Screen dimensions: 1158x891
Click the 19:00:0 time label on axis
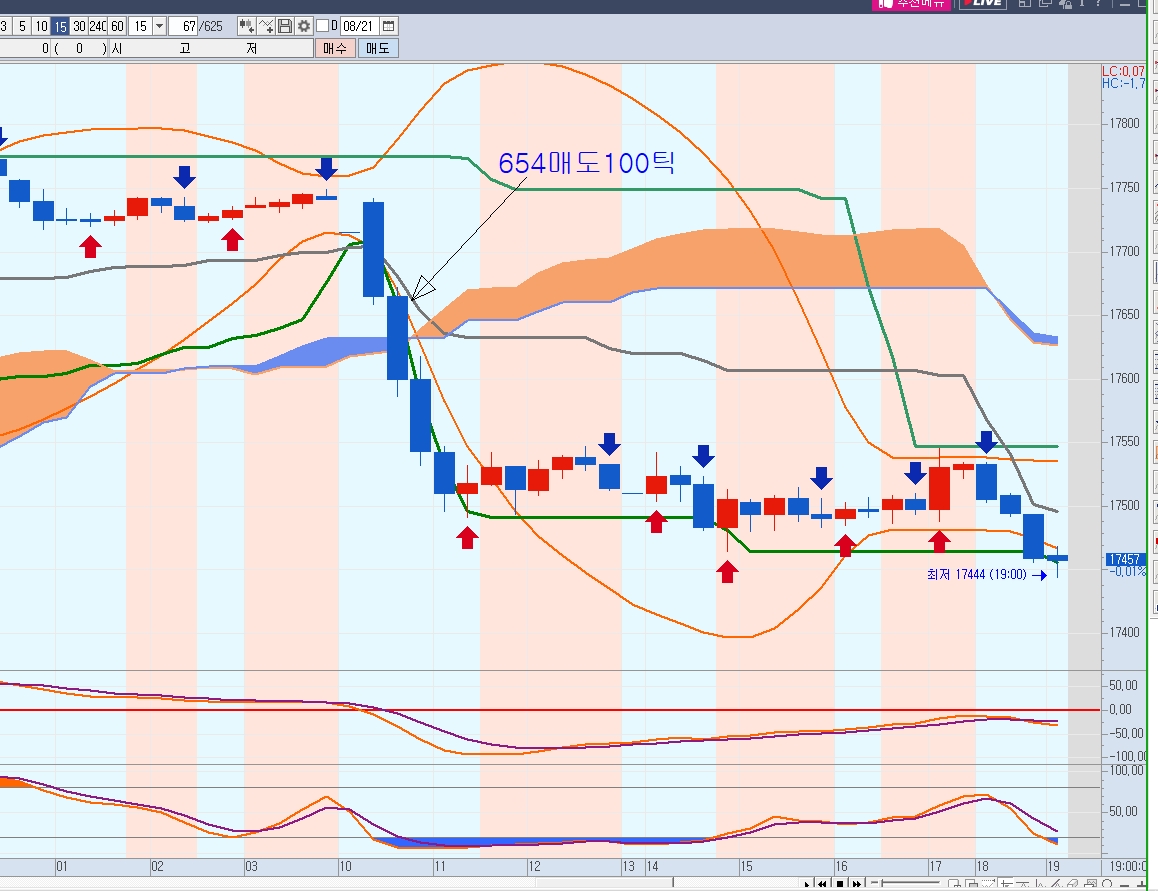coord(1128,866)
